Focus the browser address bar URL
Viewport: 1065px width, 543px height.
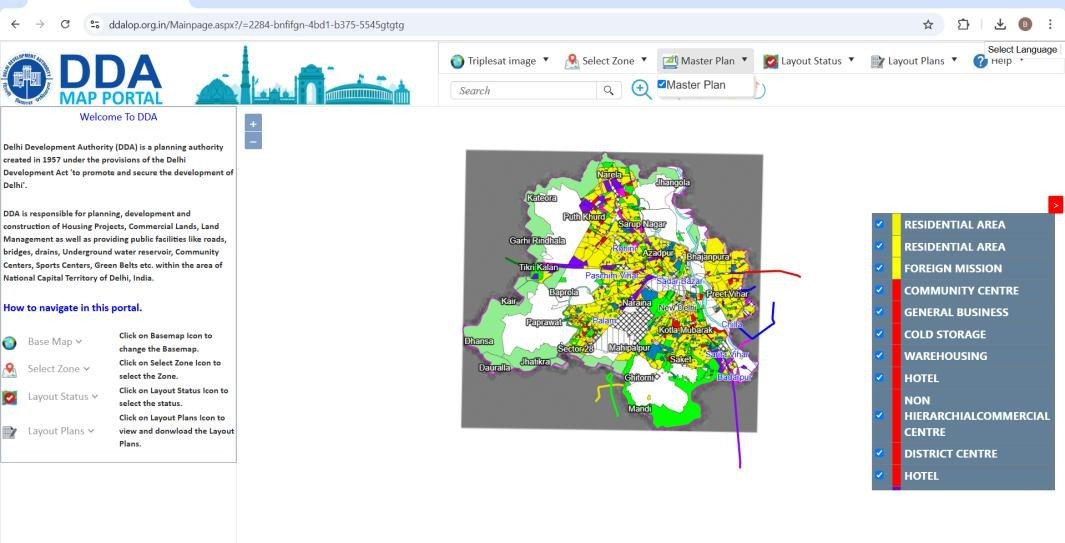[256, 24]
